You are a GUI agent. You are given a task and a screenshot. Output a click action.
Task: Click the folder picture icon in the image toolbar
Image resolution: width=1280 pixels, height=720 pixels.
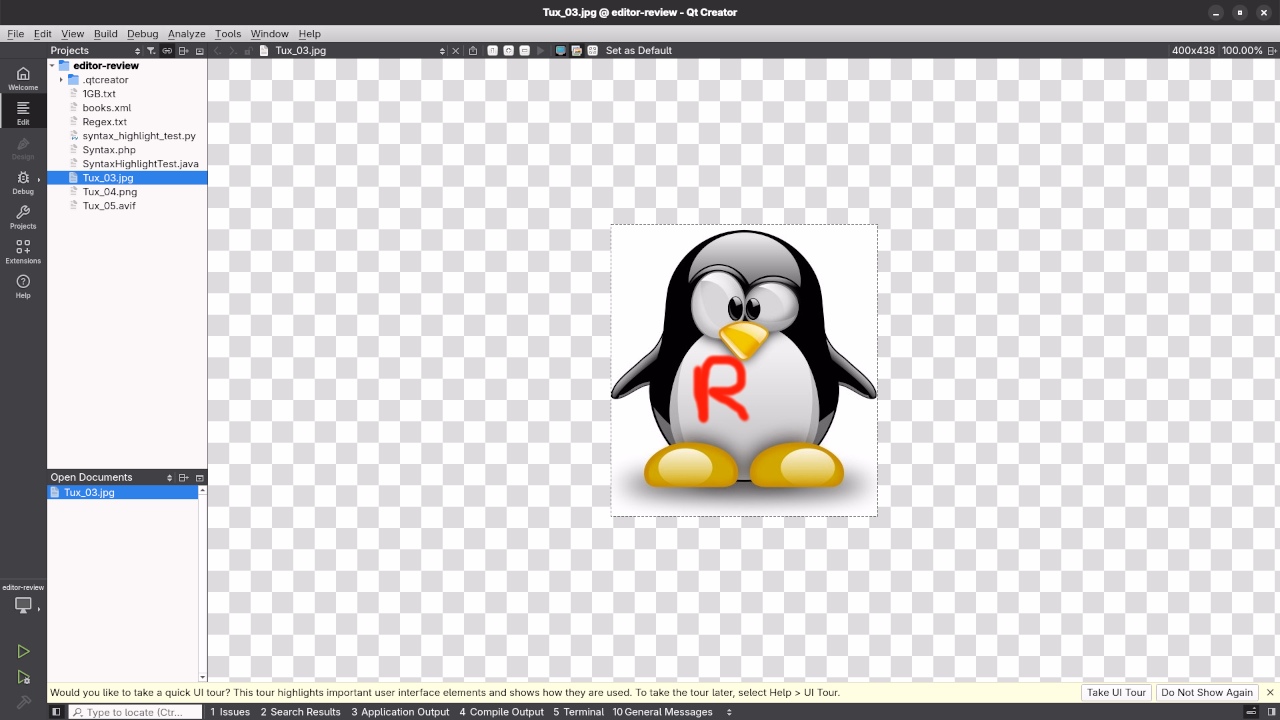coord(576,50)
